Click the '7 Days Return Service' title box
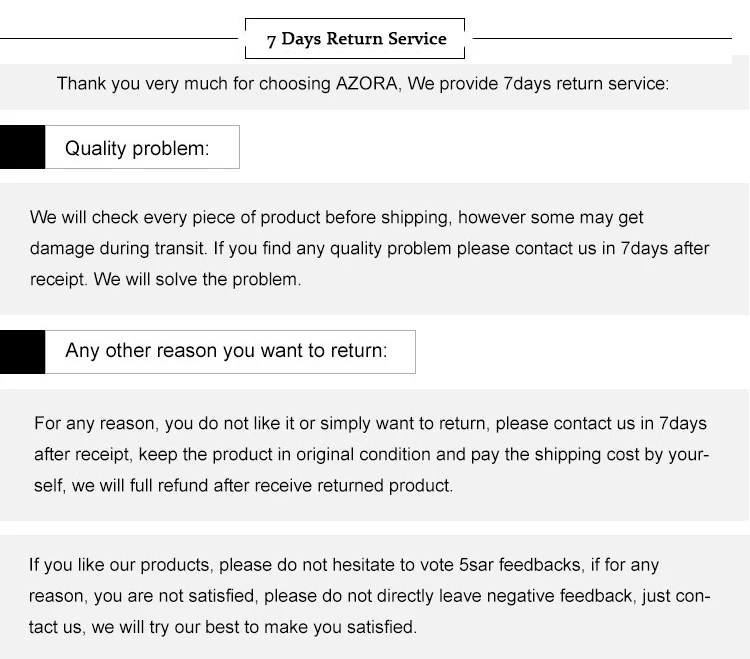 pos(356,39)
